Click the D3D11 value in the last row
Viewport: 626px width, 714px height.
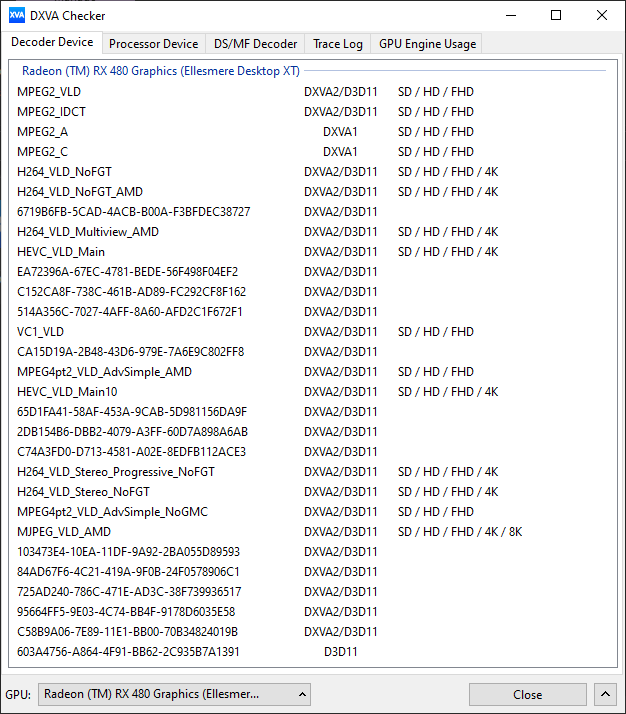(341, 652)
